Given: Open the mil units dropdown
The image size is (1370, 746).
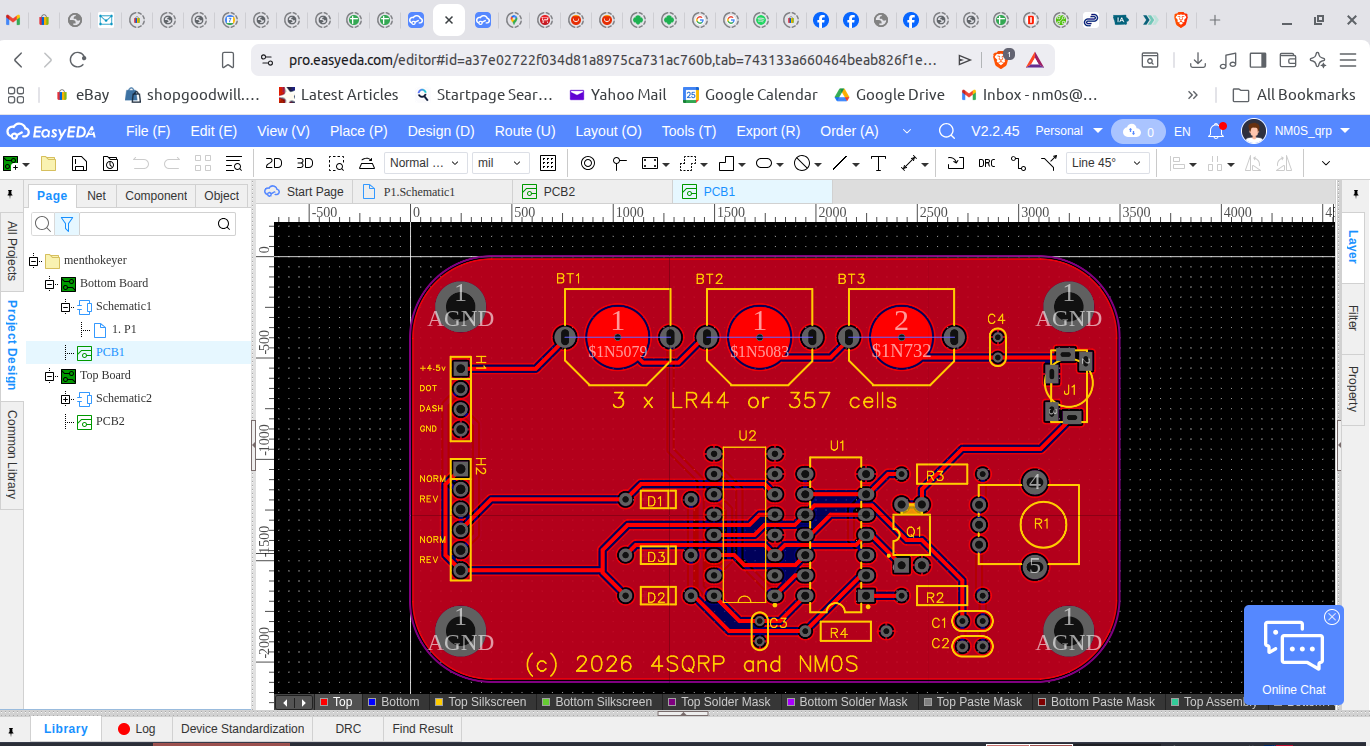Looking at the screenshot, I should click(x=501, y=163).
